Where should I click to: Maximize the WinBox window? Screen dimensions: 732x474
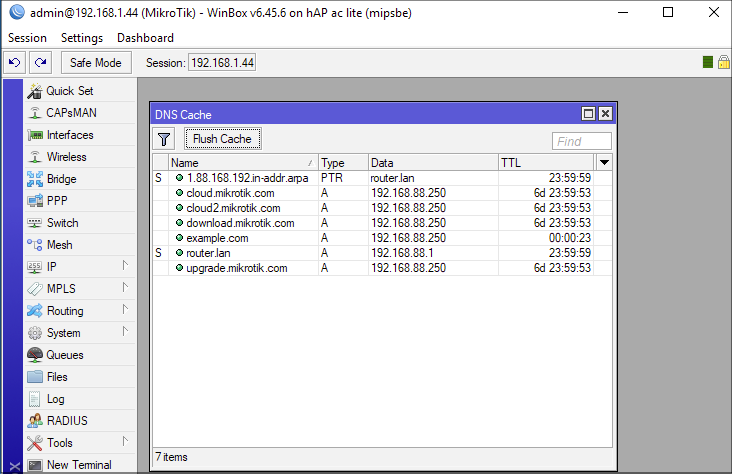tap(668, 12)
